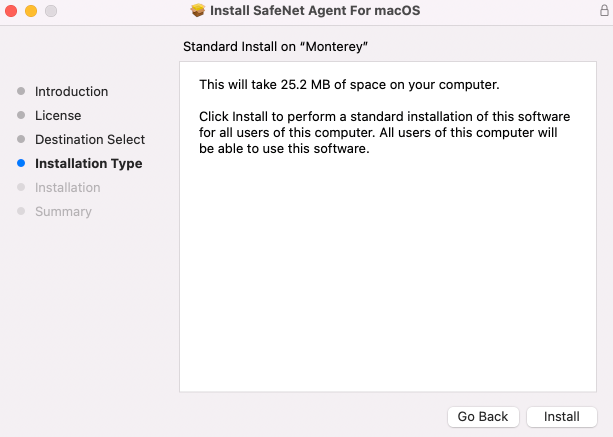Select the License step label
This screenshot has width=613, height=437.
[x=58, y=115]
